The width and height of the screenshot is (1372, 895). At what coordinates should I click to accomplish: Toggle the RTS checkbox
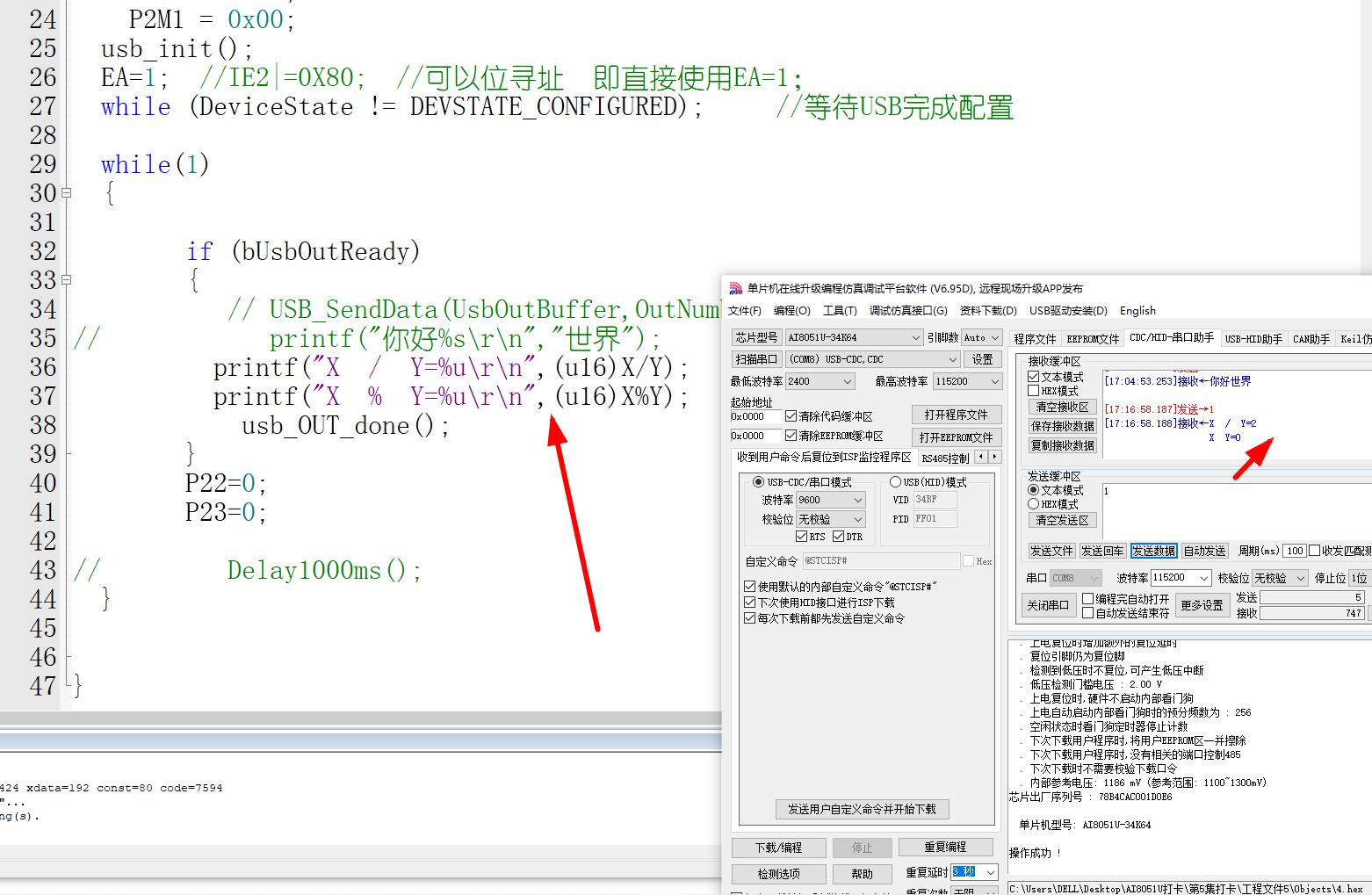[x=801, y=537]
